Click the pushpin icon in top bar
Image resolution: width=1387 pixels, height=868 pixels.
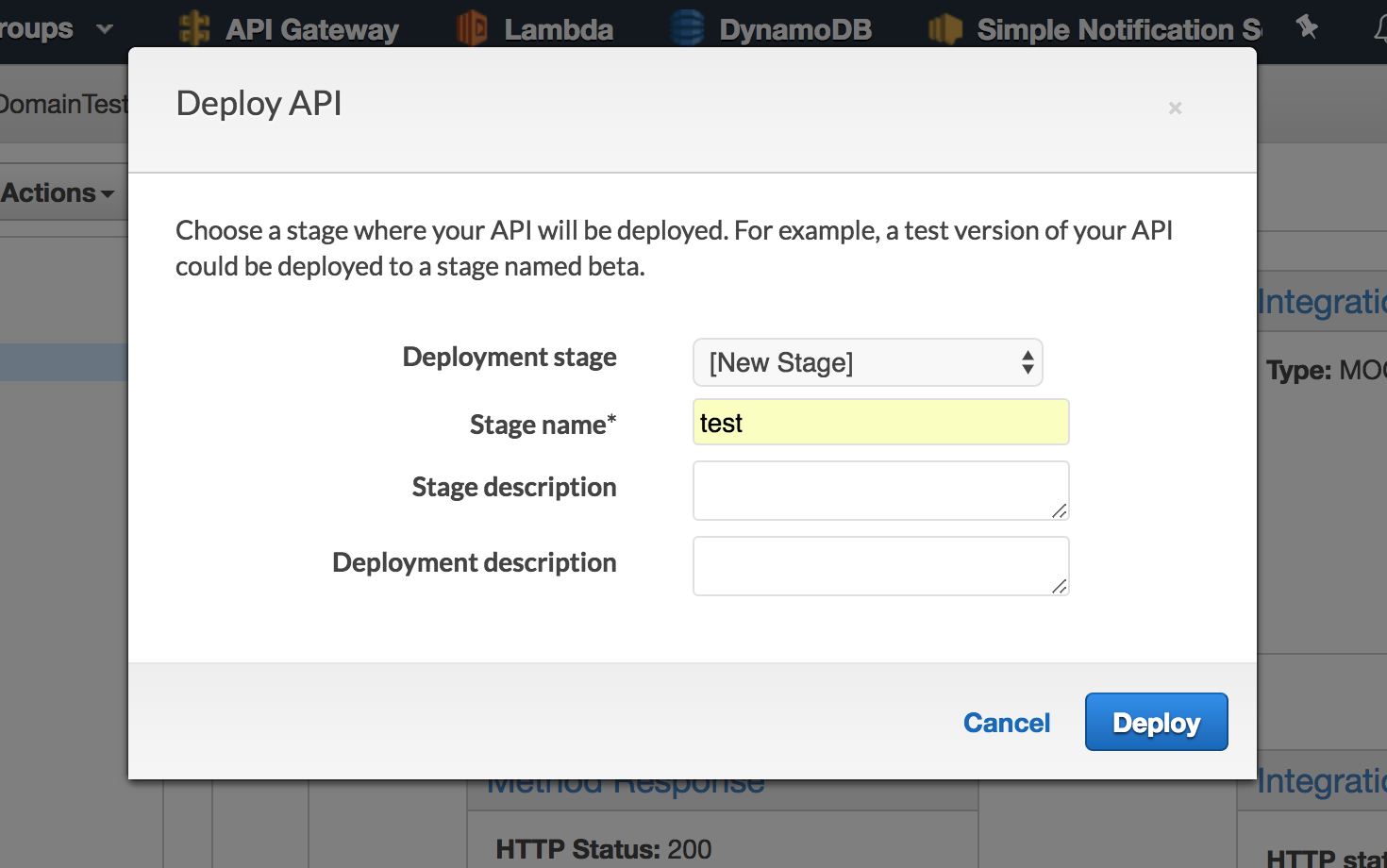pos(1307,26)
